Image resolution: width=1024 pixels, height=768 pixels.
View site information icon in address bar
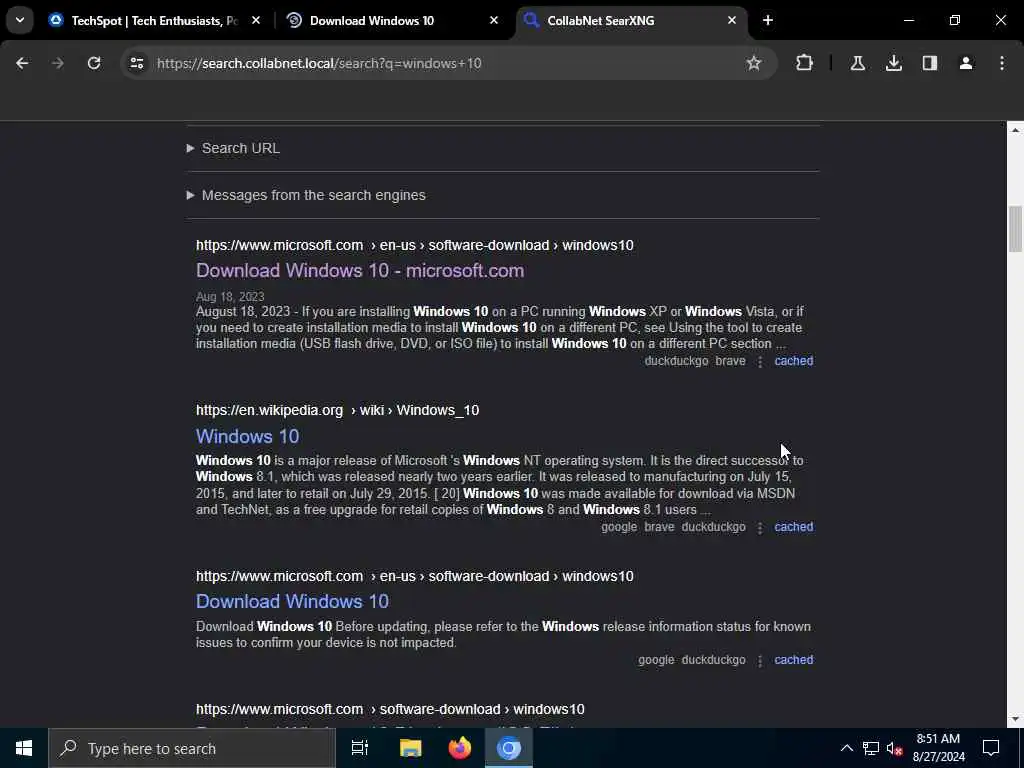136,63
